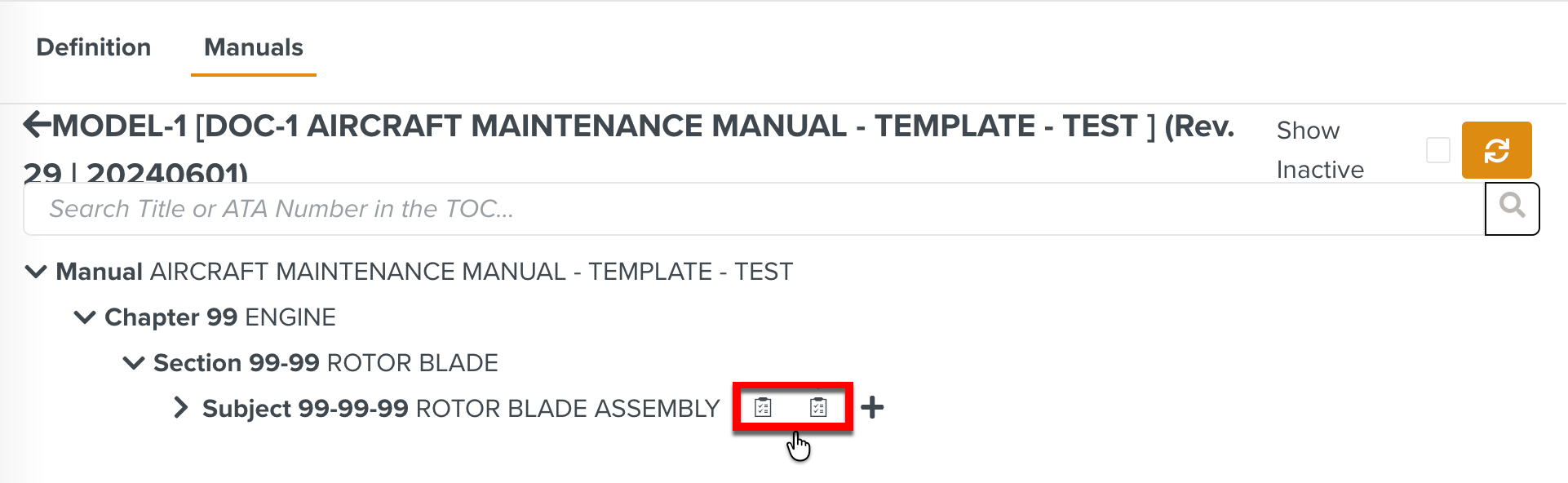Image resolution: width=1568 pixels, height=483 pixels.
Task: Click the magnifying glass search button
Action: (1512, 208)
